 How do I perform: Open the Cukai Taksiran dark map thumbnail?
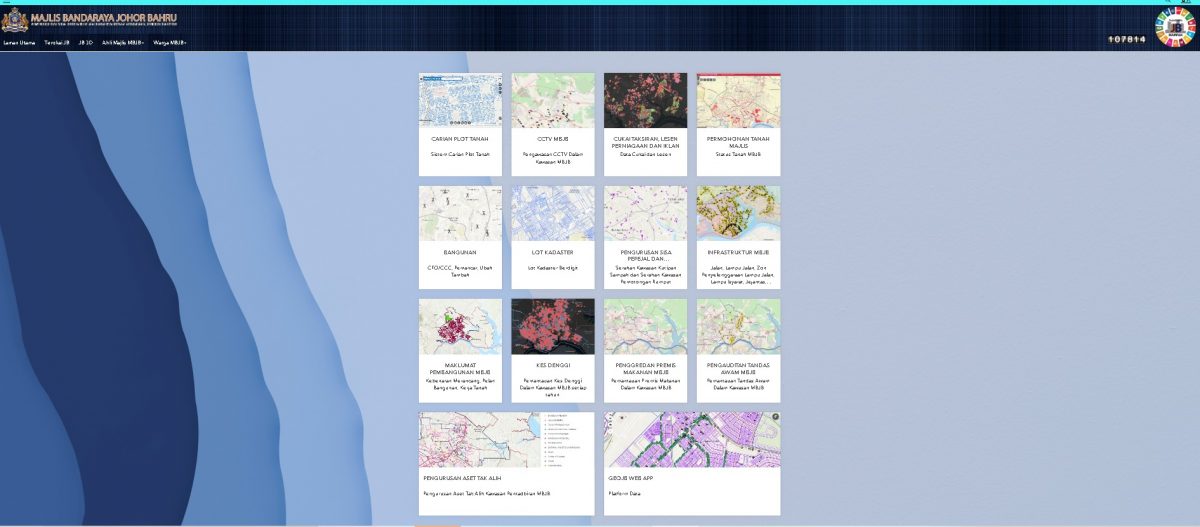(x=645, y=101)
